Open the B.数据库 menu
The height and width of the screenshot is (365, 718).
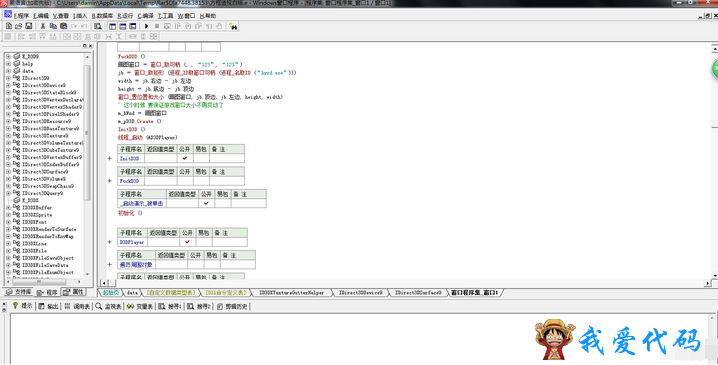102,16
